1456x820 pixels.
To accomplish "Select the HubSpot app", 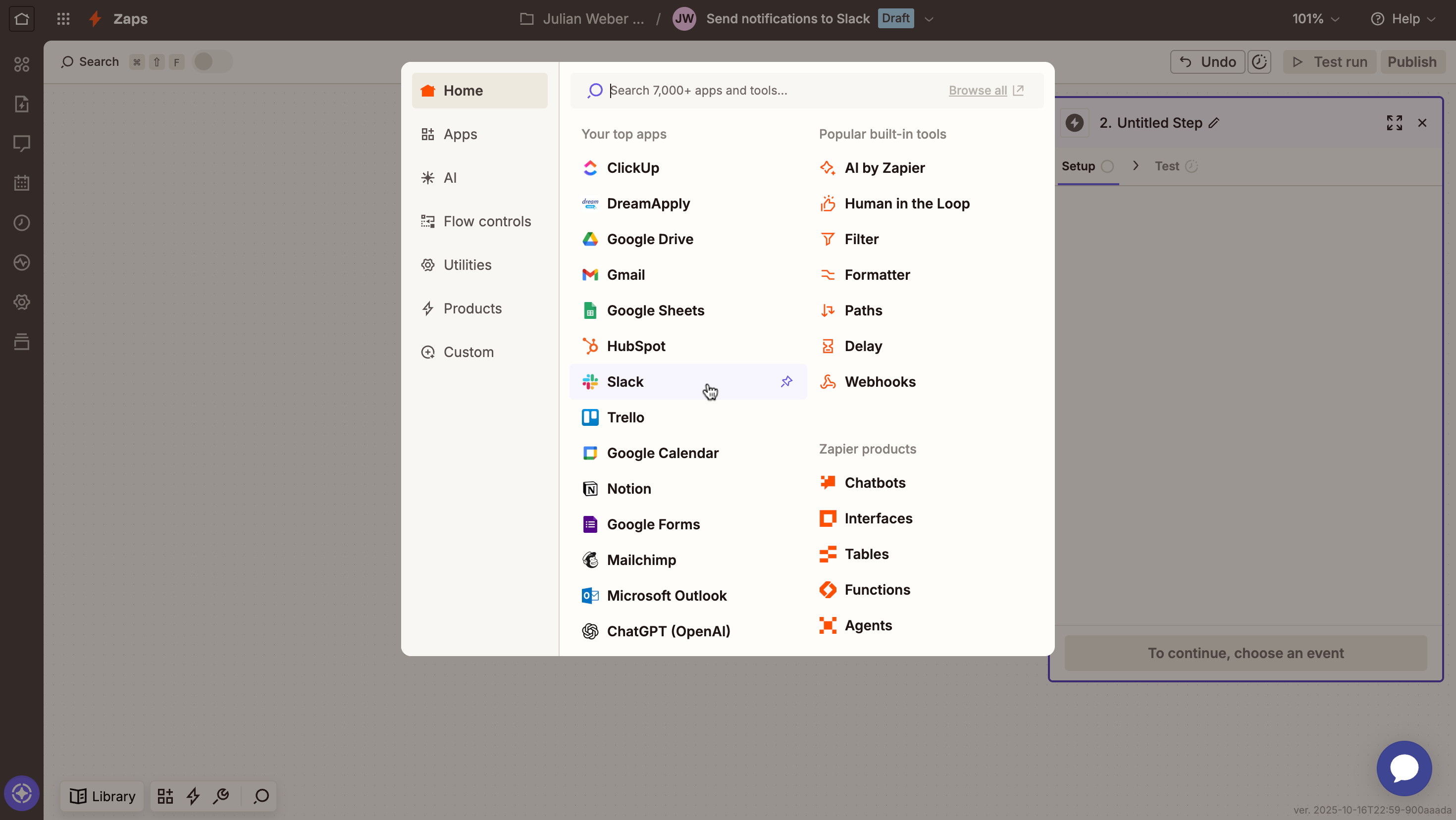I will coord(688,346).
